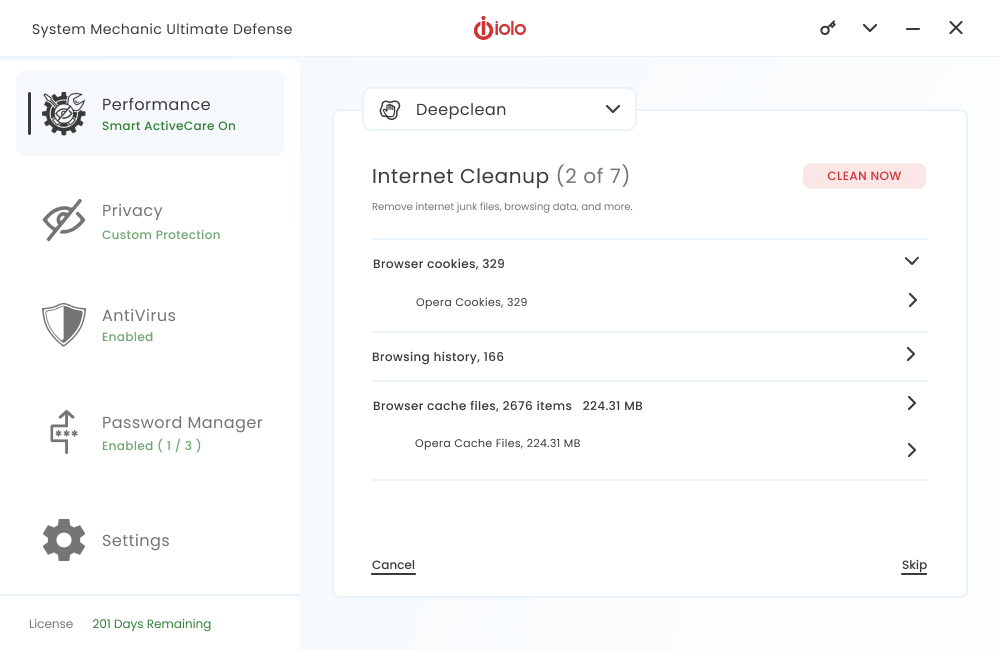Screen dimensions: 1000x650
Task: Click the Settings gear icon
Action: click(64, 540)
